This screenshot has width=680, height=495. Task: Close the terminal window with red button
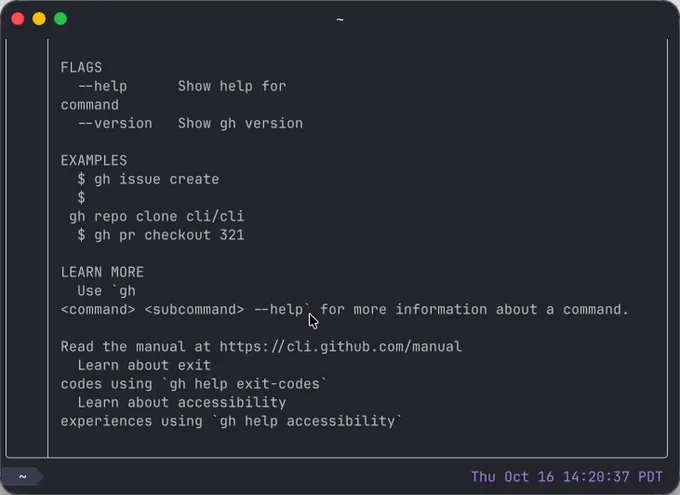(18, 19)
